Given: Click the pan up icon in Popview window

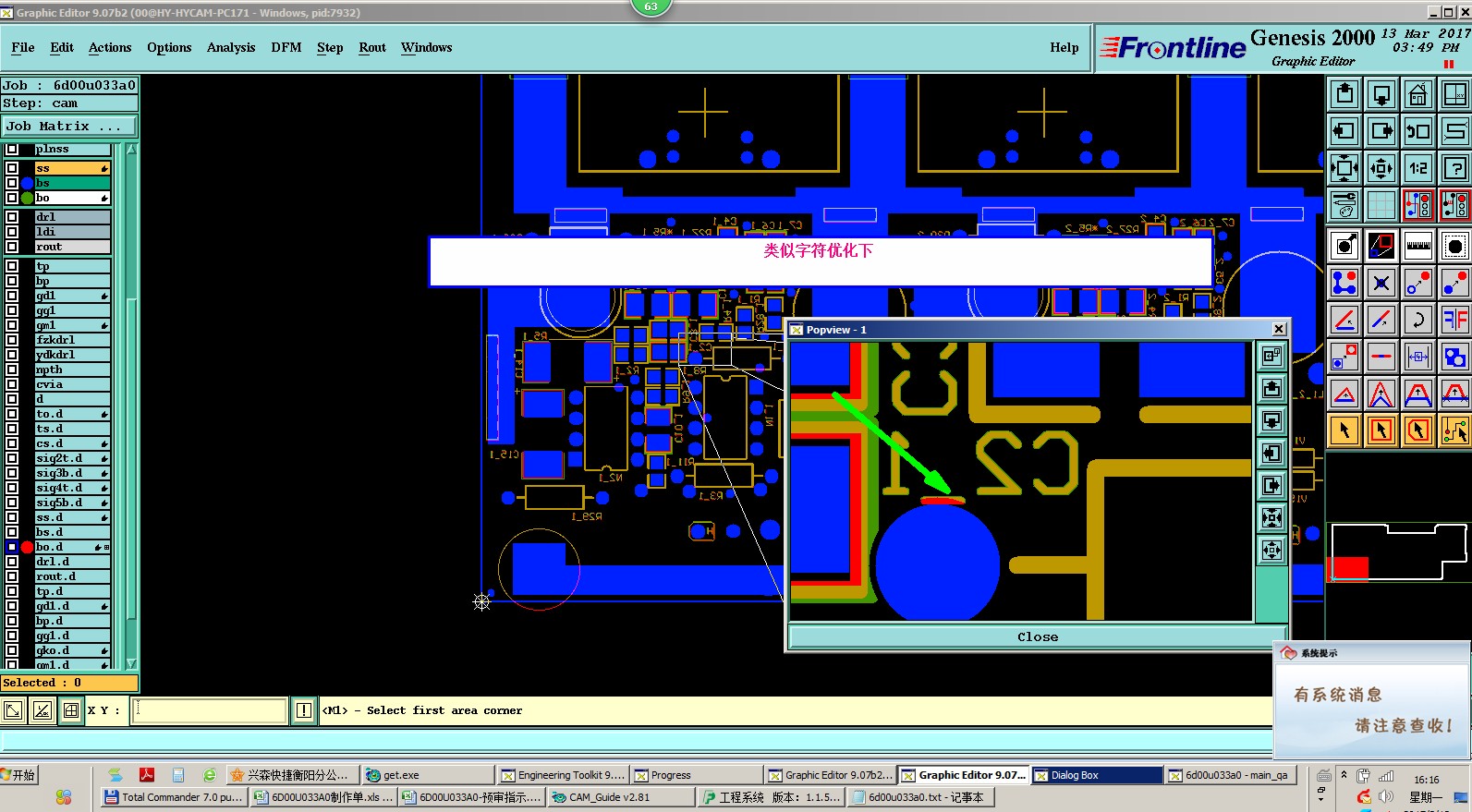Looking at the screenshot, I should coord(1272,389).
